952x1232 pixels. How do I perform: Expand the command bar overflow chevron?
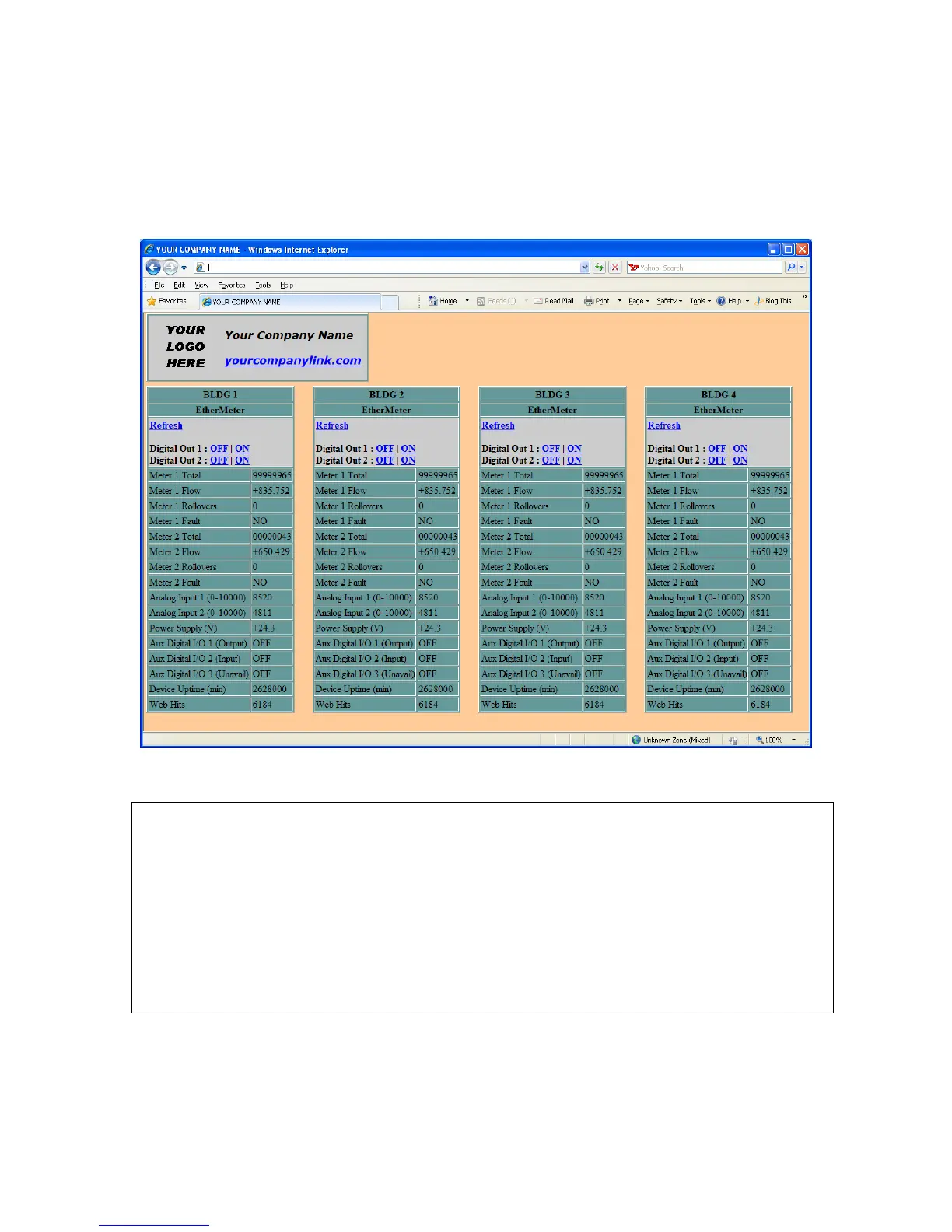[804, 296]
